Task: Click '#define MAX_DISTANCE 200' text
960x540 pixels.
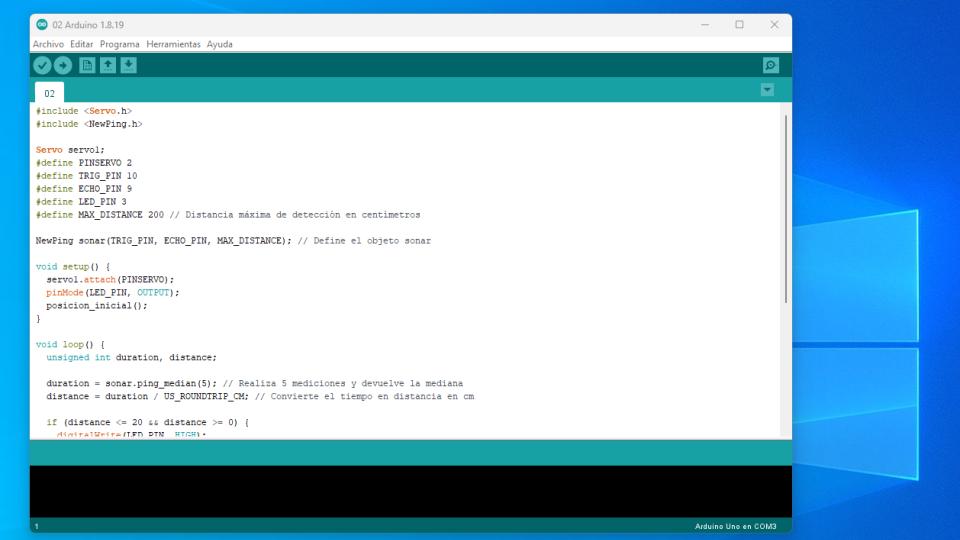Action: click(x=100, y=215)
